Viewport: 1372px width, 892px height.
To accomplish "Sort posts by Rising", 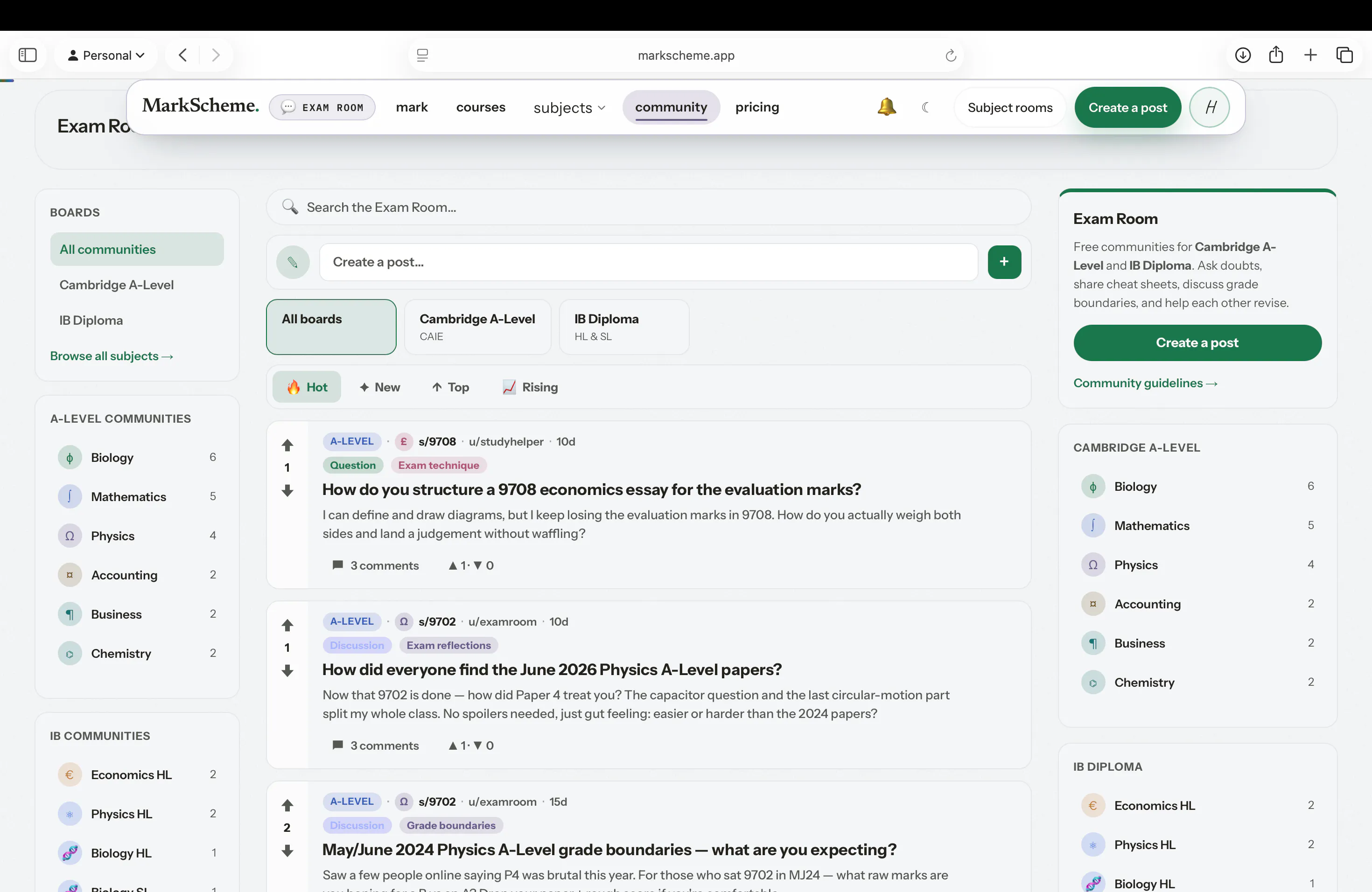I will [530, 387].
